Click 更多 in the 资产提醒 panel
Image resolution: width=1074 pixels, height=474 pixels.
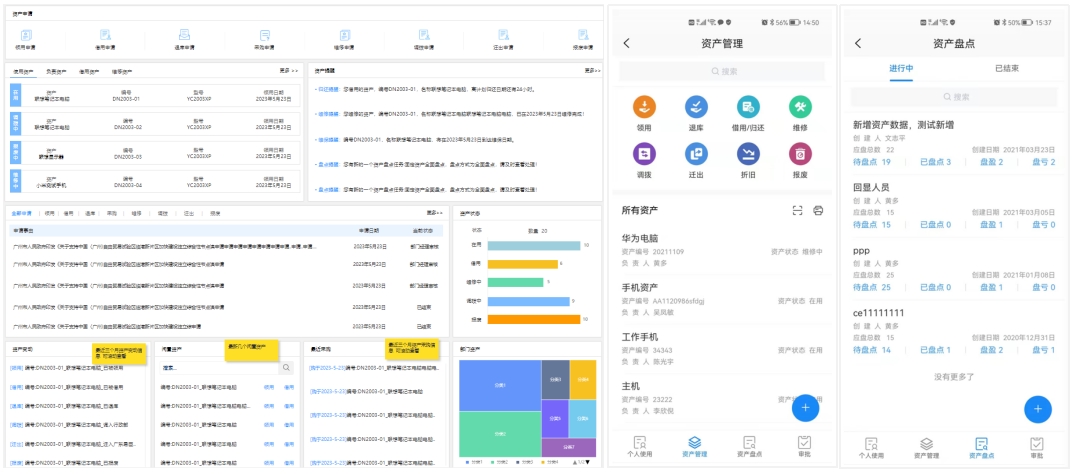tap(592, 71)
